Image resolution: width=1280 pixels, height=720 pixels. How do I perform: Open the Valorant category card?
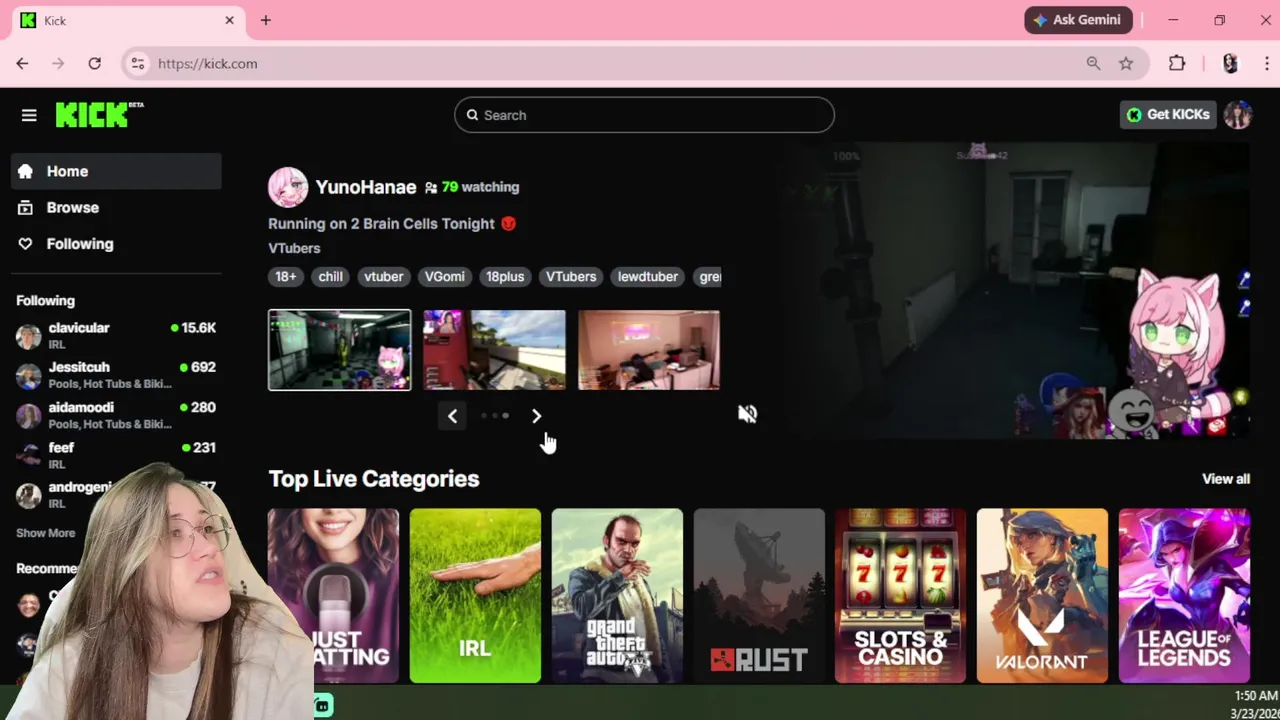[1042, 596]
